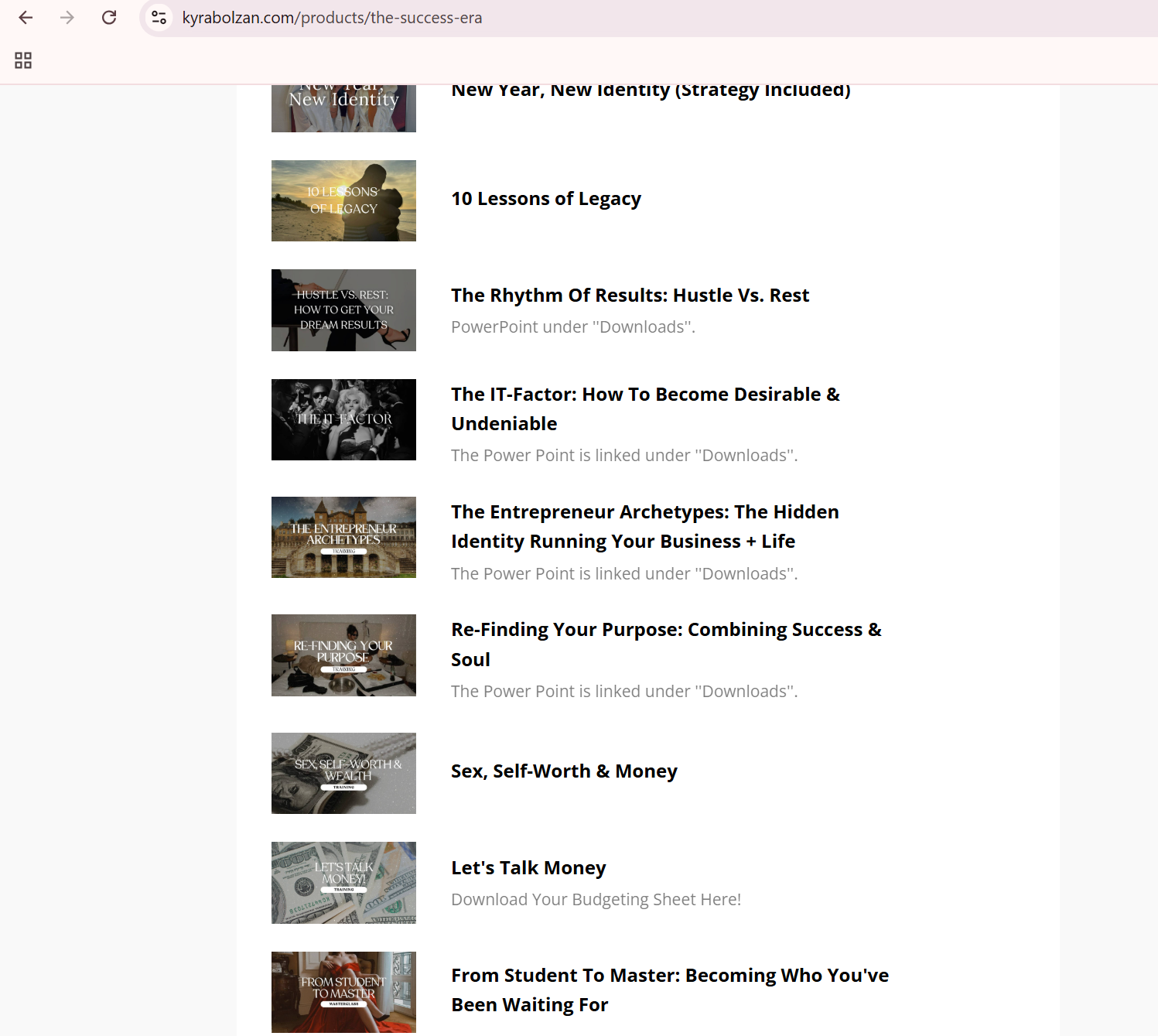Click the browser back arrow
This screenshot has height=1036, width=1158.
(26, 17)
